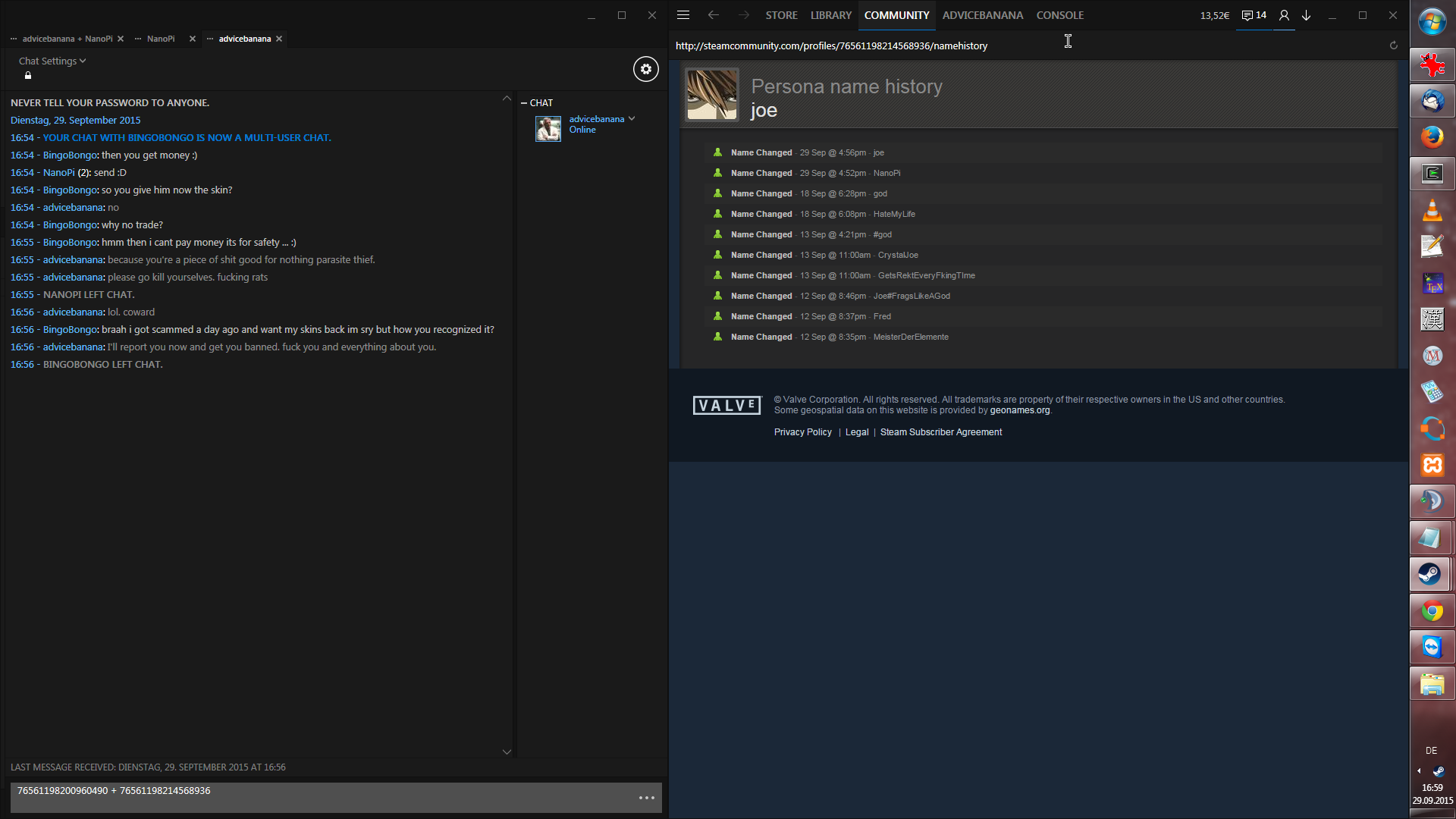
Task: Switch to the NanoPi chat tab
Action: [x=160, y=39]
